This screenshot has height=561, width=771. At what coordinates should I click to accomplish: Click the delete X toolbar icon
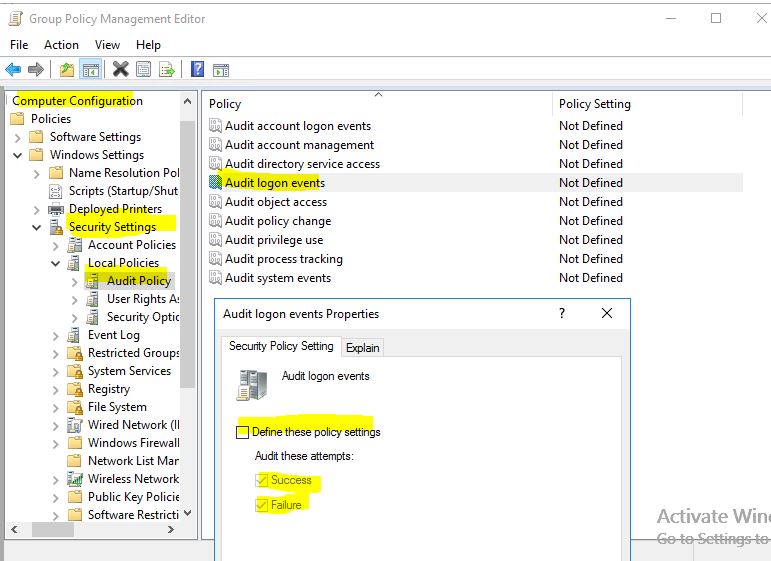coord(120,69)
